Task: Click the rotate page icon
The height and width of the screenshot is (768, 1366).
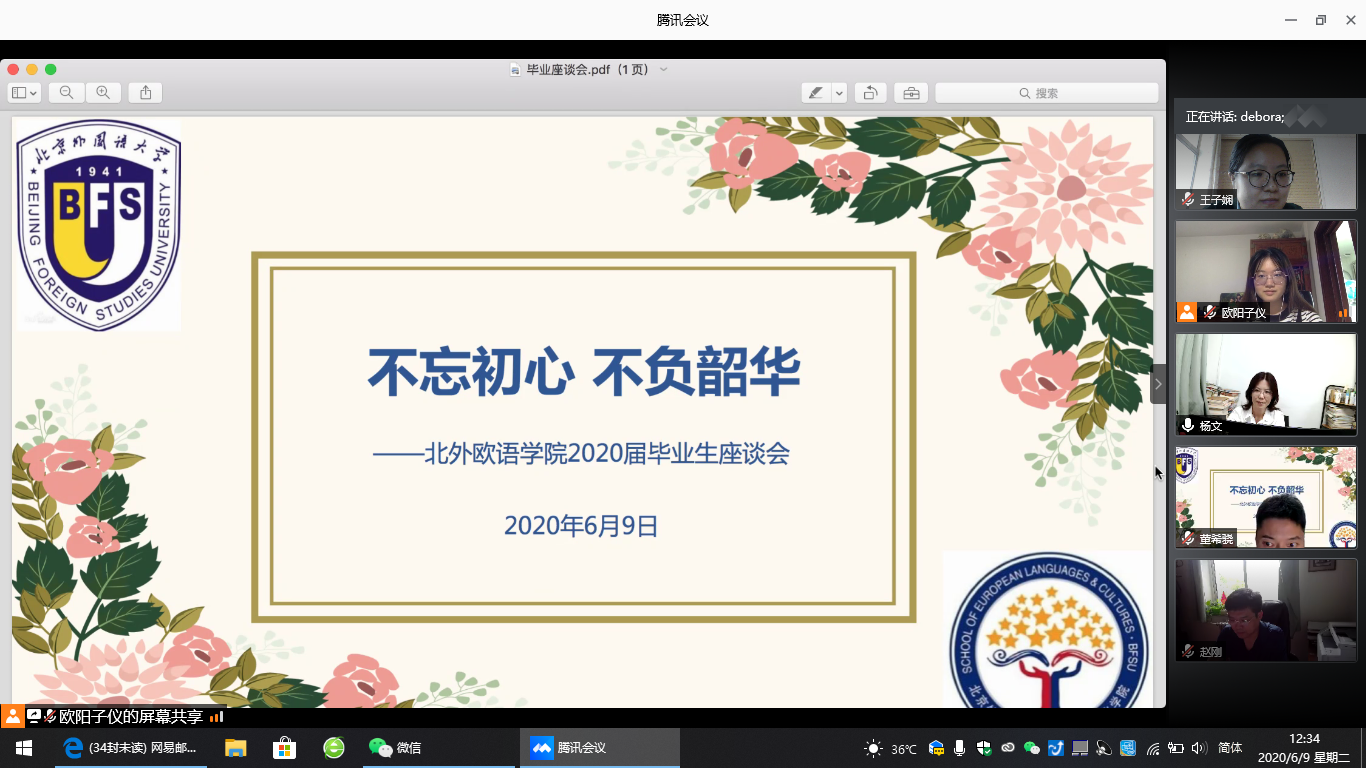Action: point(870,93)
